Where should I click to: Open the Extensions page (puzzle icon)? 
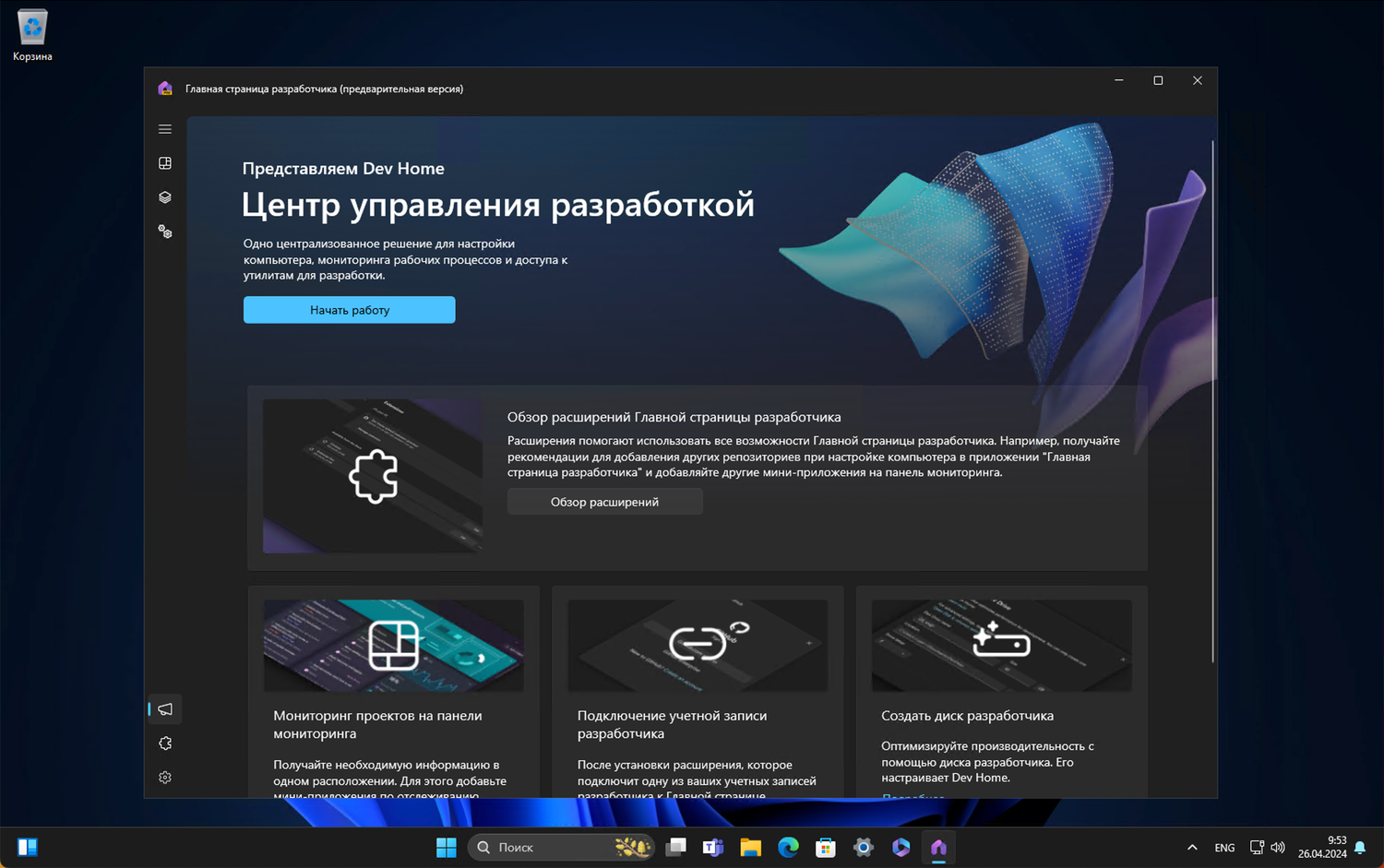[x=165, y=743]
